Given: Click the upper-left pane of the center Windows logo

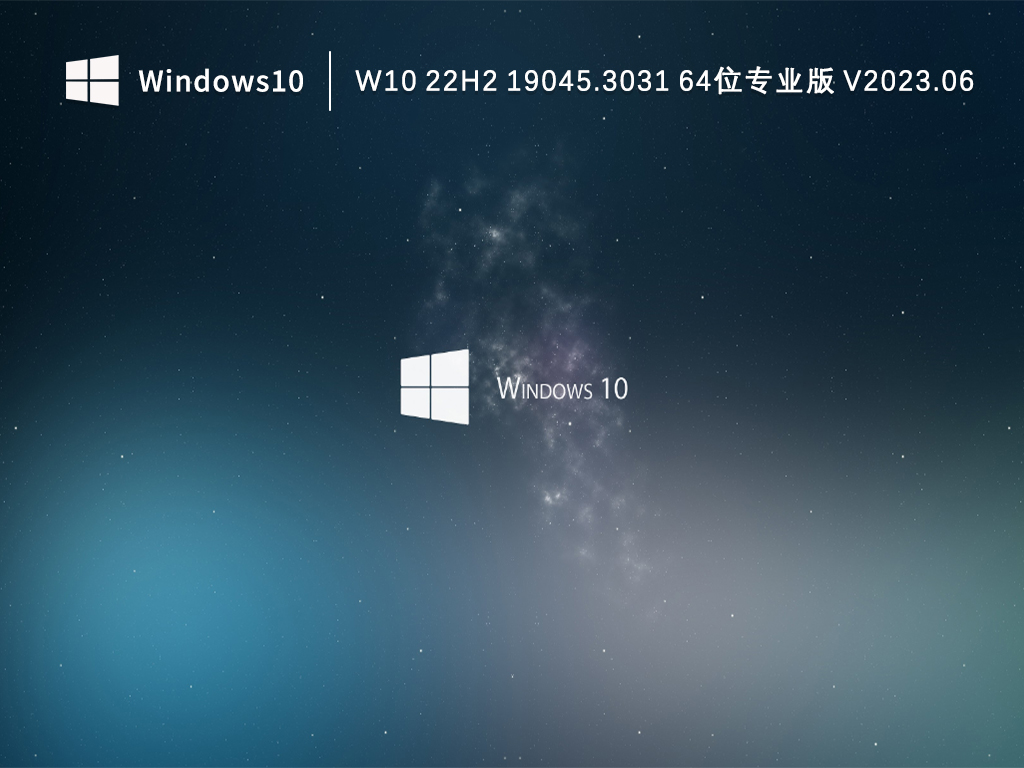Looking at the screenshot, I should (415, 371).
